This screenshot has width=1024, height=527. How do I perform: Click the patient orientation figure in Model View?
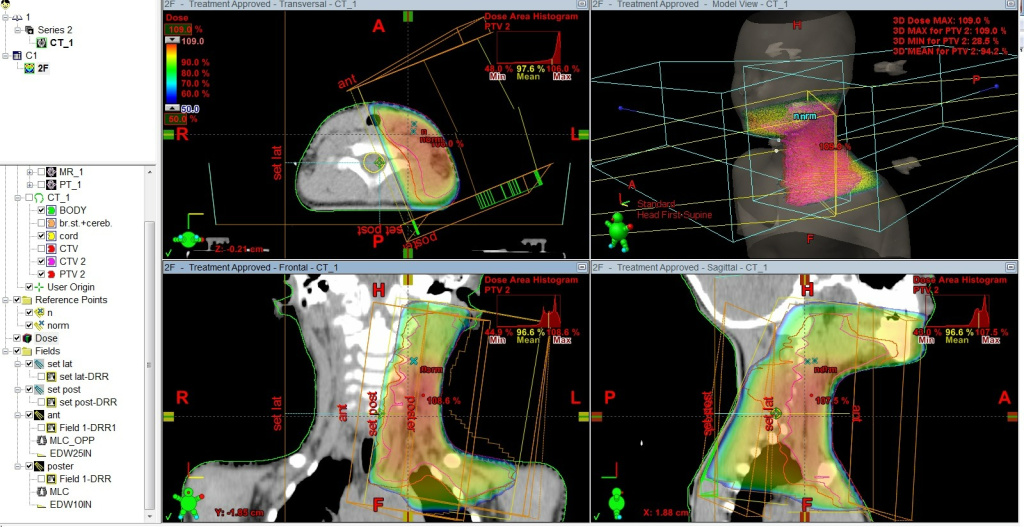click(617, 229)
